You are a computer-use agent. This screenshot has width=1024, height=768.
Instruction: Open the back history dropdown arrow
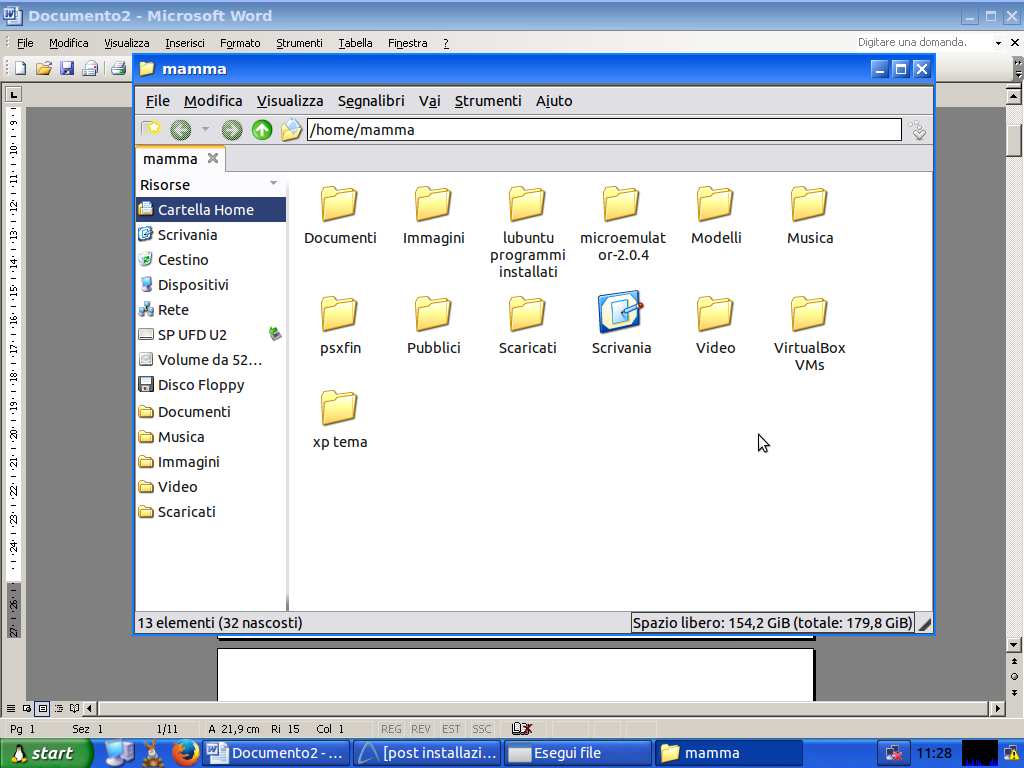205,130
